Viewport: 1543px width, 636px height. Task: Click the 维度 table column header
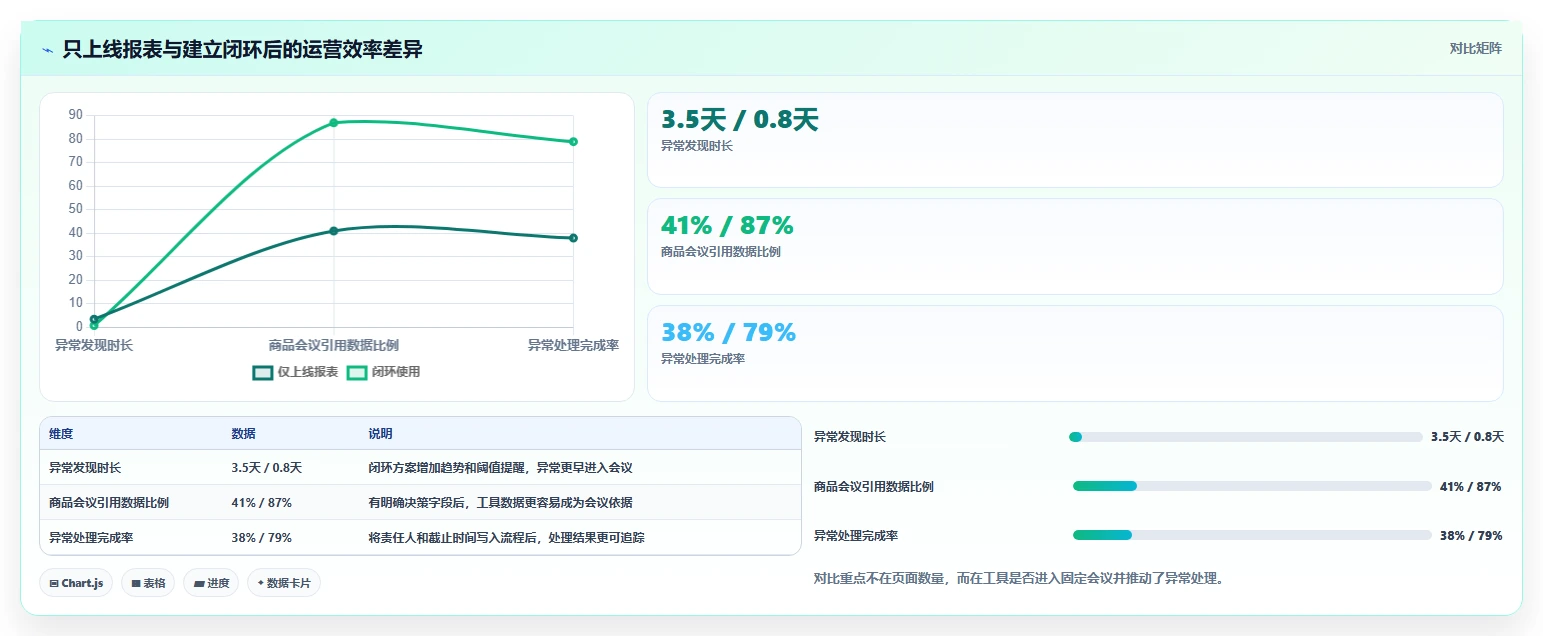click(x=61, y=434)
